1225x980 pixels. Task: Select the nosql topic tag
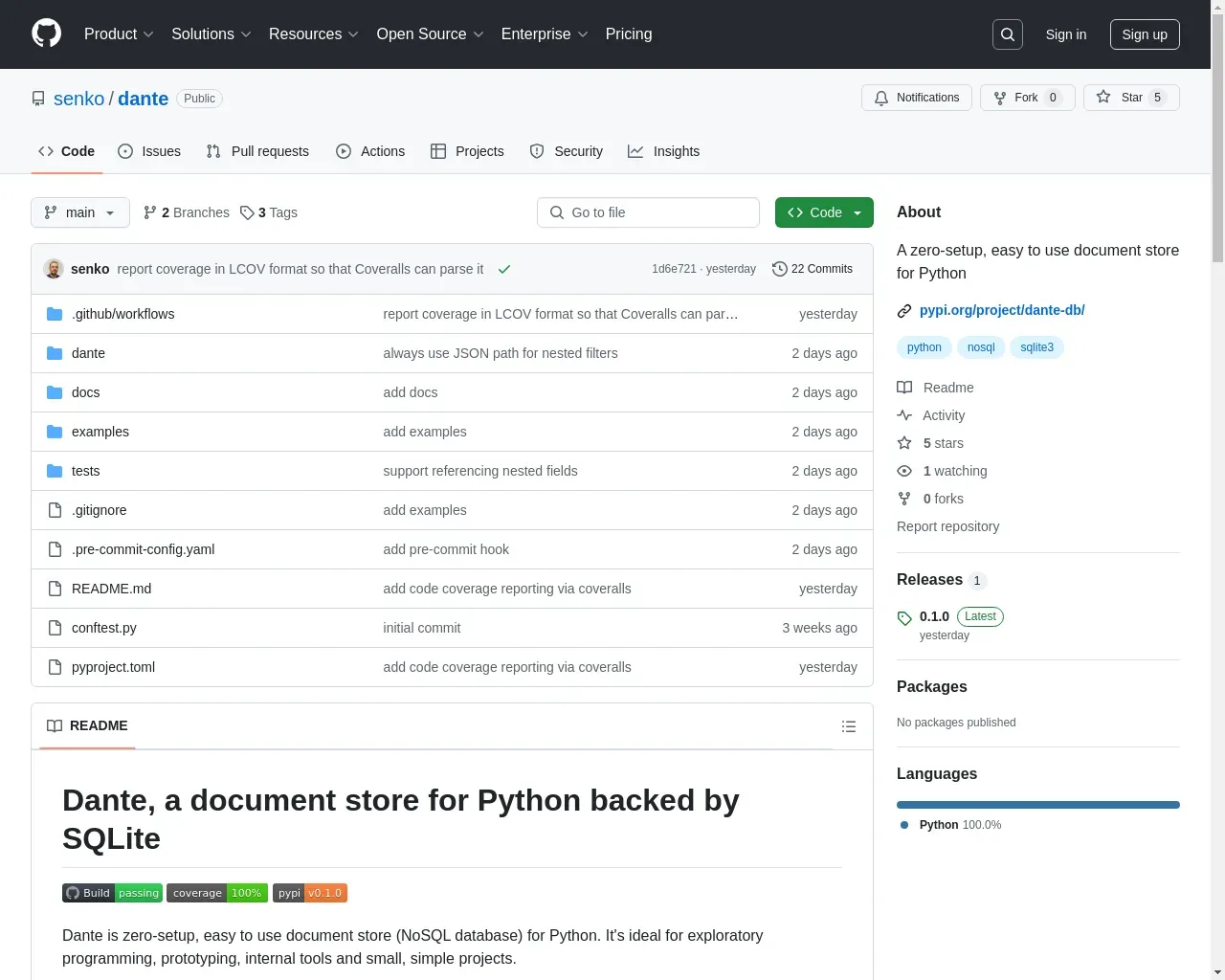tap(981, 347)
